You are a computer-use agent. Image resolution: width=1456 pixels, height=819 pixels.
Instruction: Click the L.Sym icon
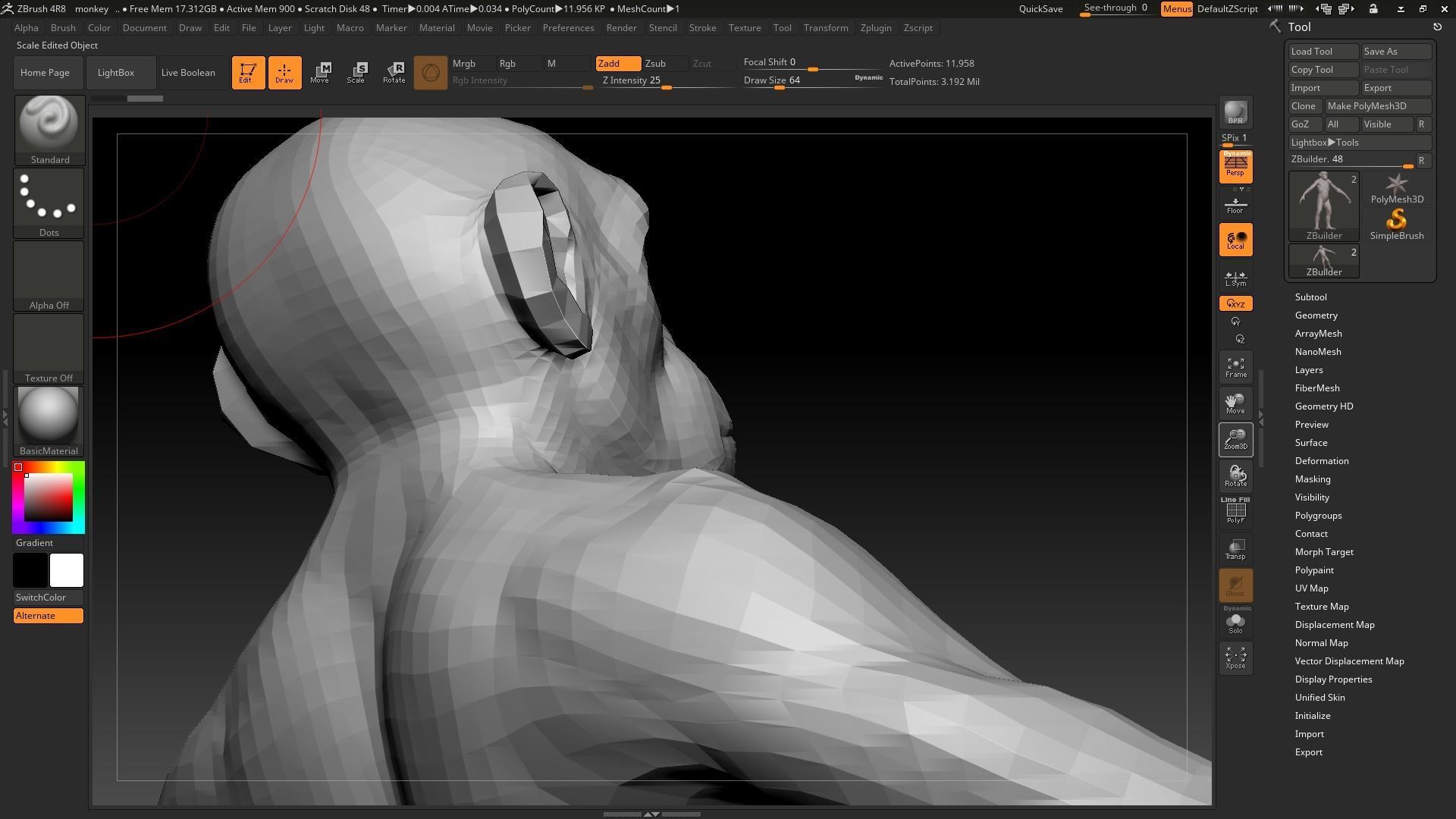[1235, 278]
